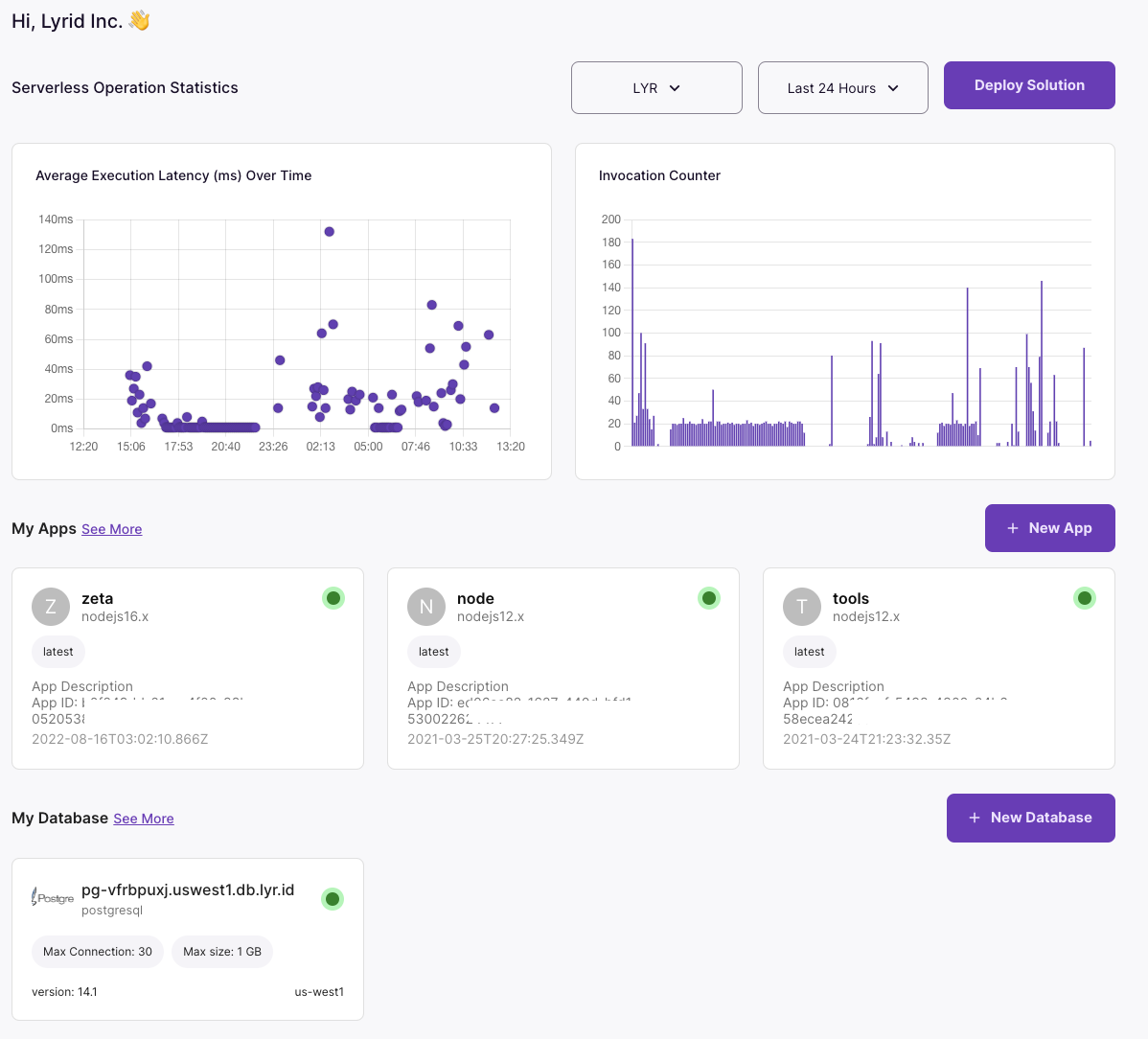Open See More link beside My Database
1148x1039 pixels.
click(x=144, y=819)
